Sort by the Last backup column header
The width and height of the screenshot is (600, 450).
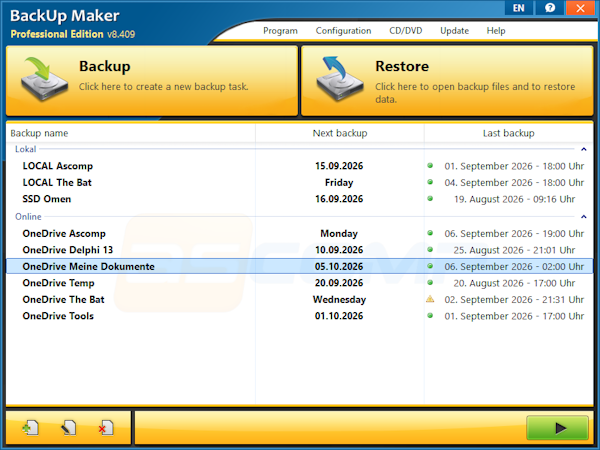coord(509,133)
